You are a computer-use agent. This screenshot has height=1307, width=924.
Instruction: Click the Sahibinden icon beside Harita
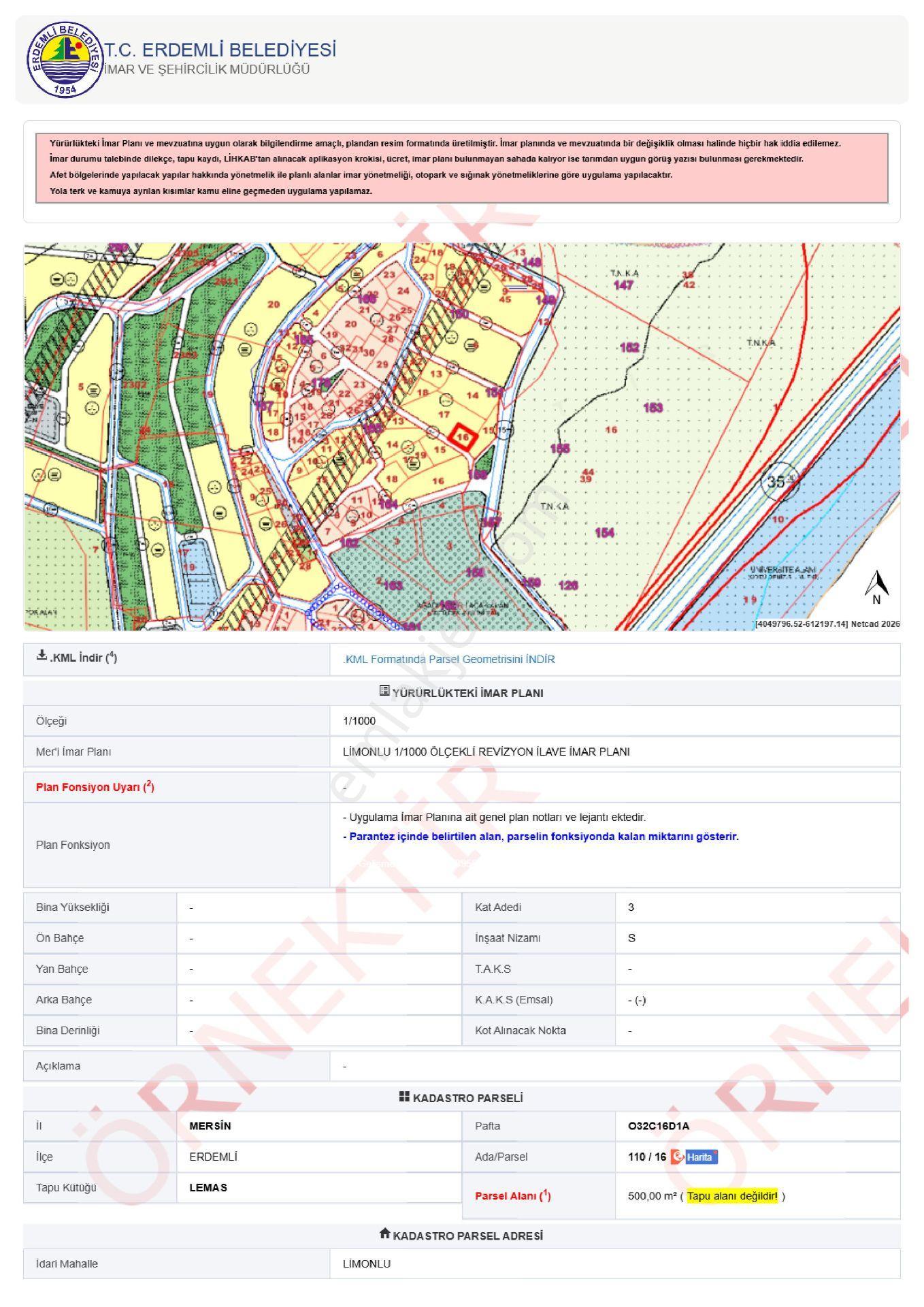[x=677, y=1157]
